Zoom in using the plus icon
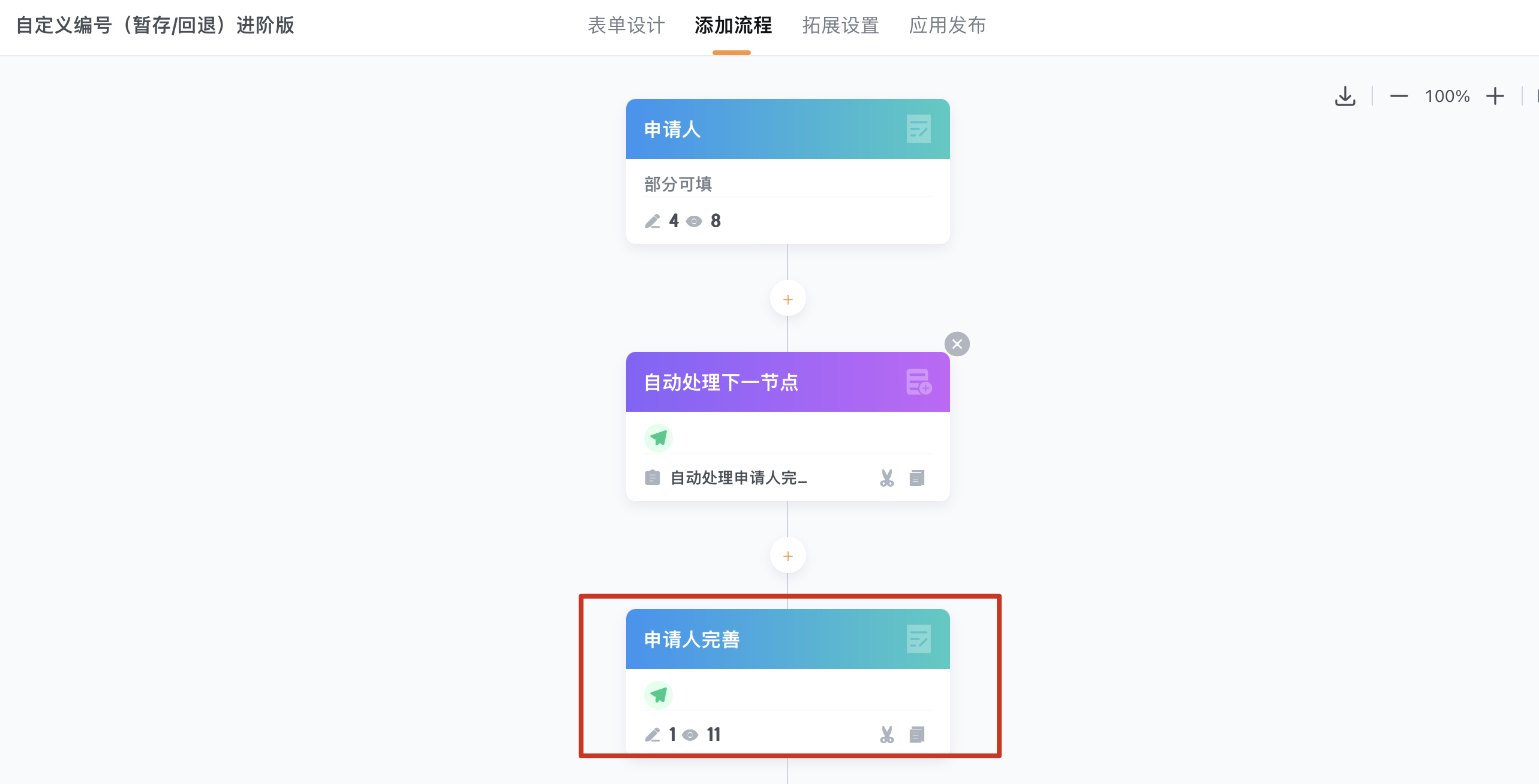The height and width of the screenshot is (784, 1539). (1495, 96)
